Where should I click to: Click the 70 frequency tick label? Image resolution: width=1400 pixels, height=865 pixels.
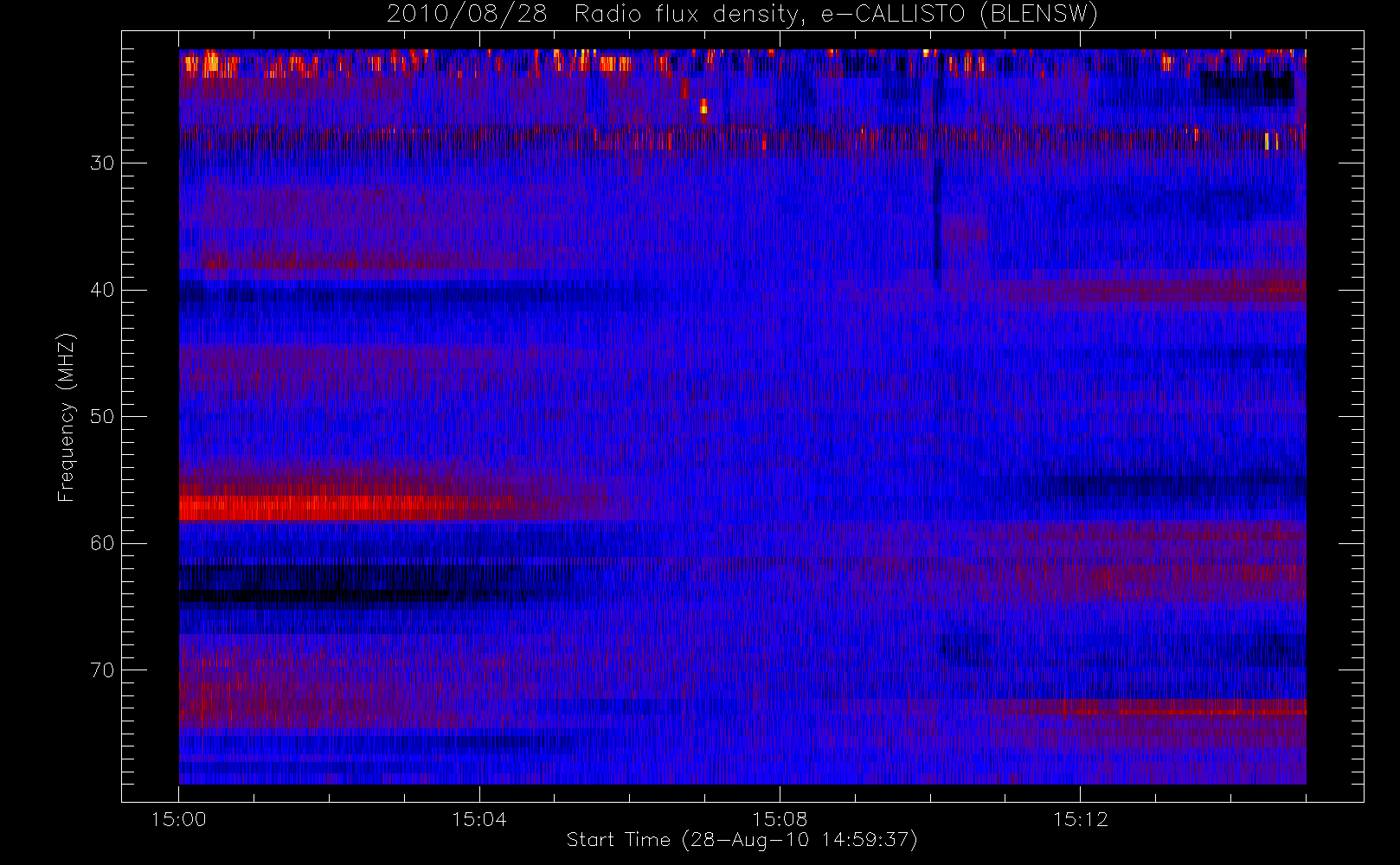[x=102, y=670]
